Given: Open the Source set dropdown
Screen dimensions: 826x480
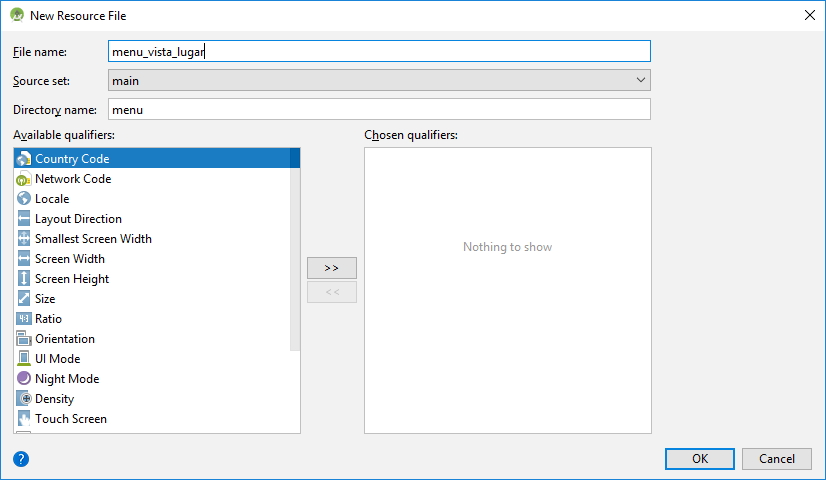Looking at the screenshot, I should click(379, 80).
